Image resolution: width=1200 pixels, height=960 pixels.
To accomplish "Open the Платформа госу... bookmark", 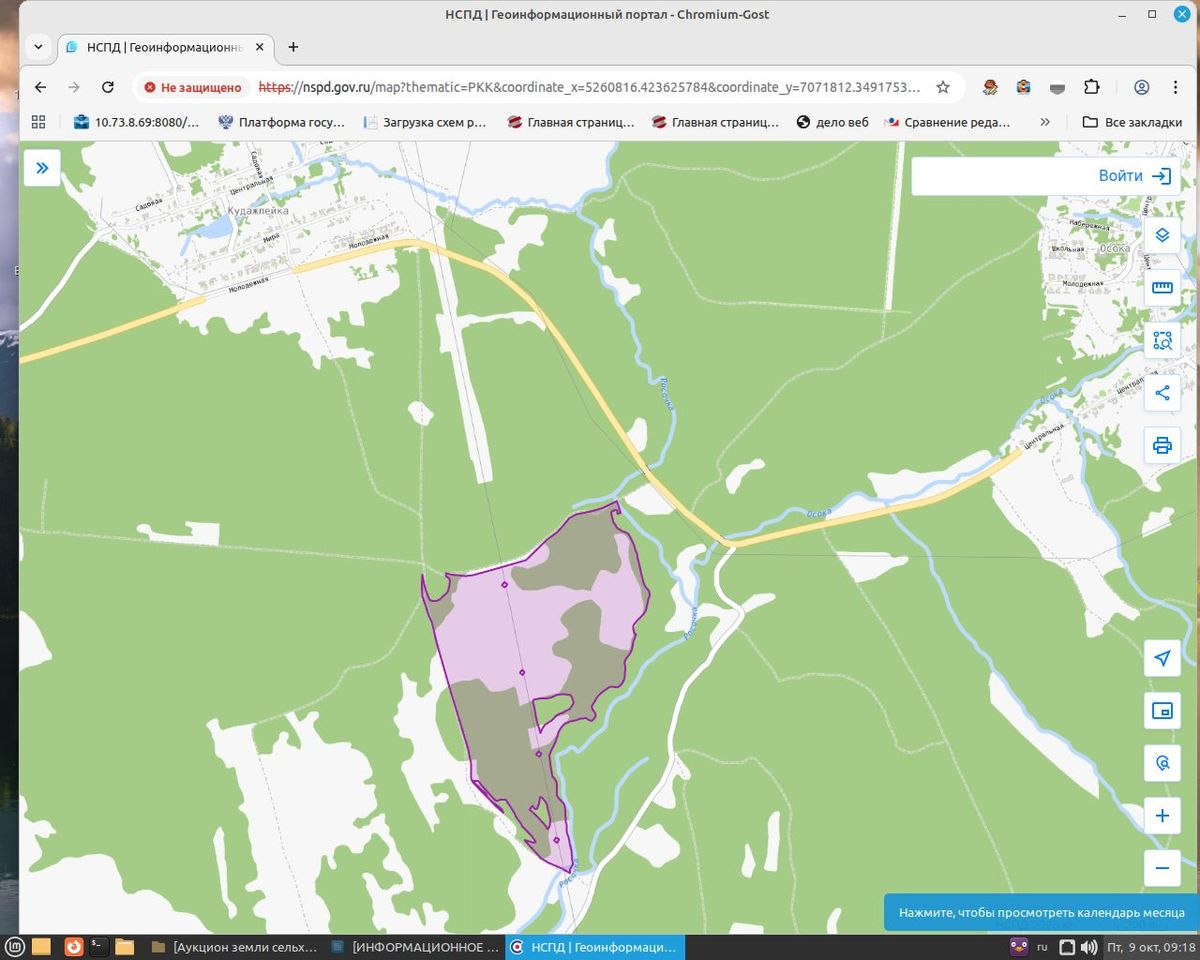I will click(x=281, y=122).
